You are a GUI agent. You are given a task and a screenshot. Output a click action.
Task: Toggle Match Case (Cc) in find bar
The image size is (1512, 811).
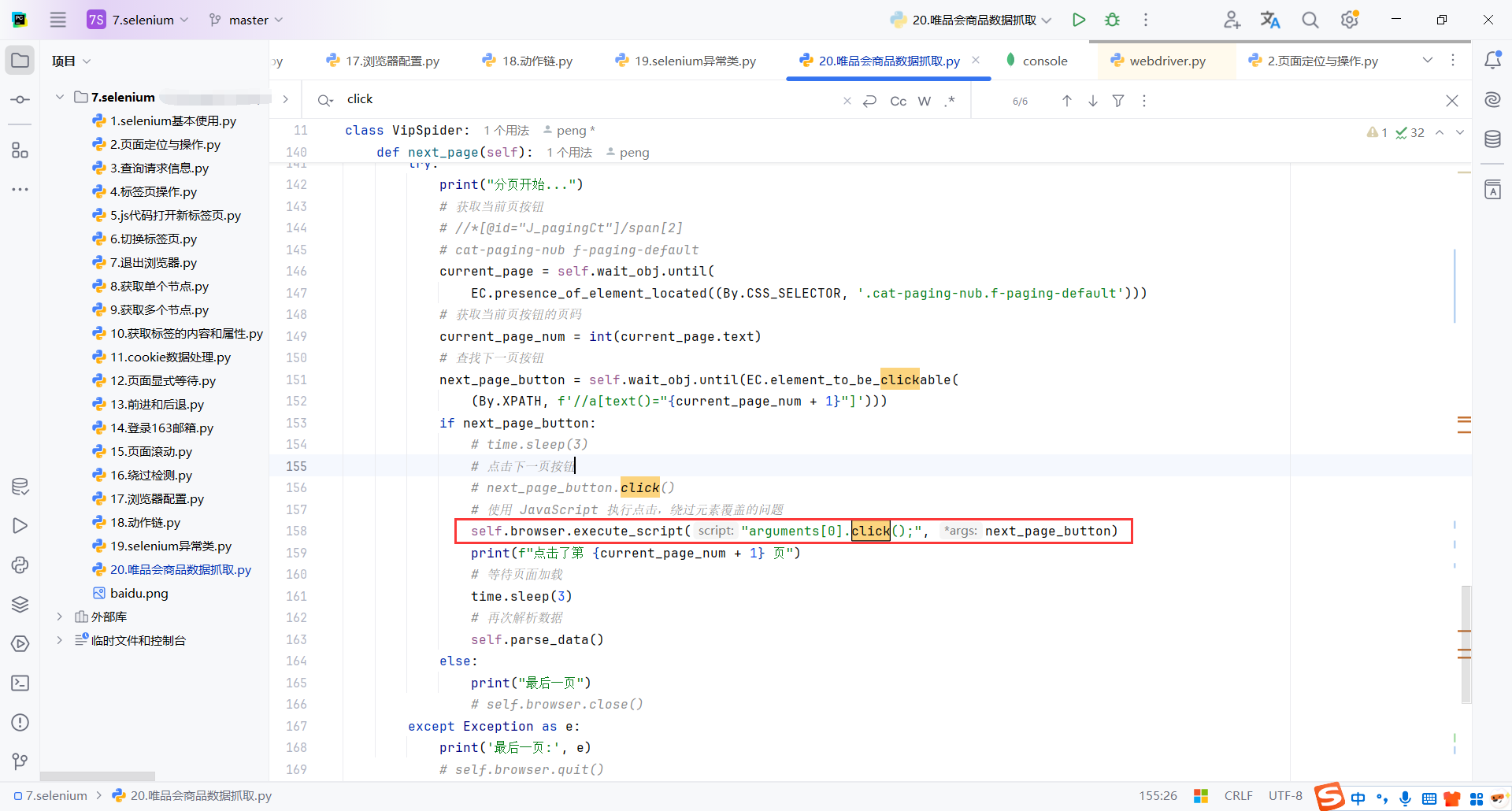pos(899,101)
